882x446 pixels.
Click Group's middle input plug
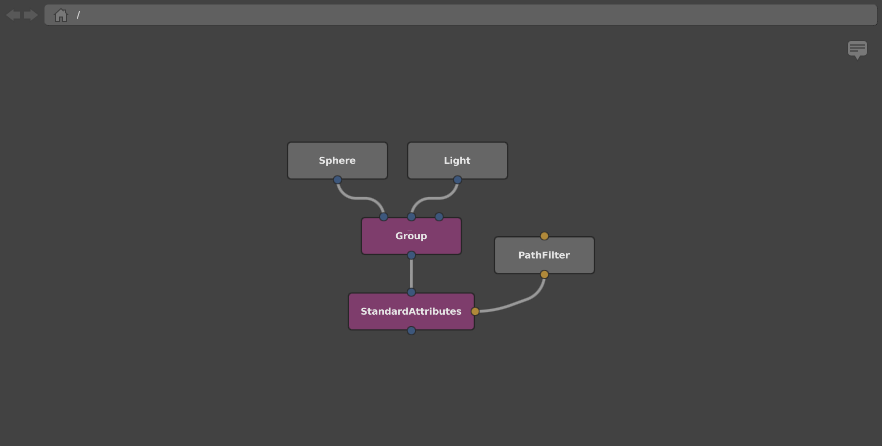[x=411, y=217]
